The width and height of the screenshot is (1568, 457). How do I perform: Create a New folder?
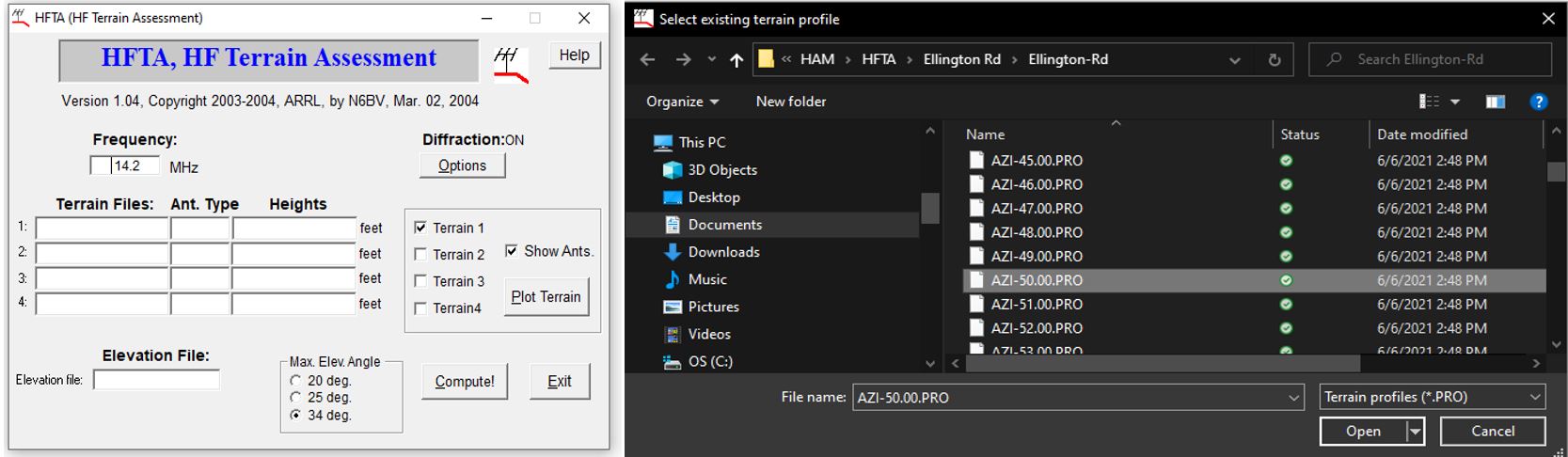point(791,102)
